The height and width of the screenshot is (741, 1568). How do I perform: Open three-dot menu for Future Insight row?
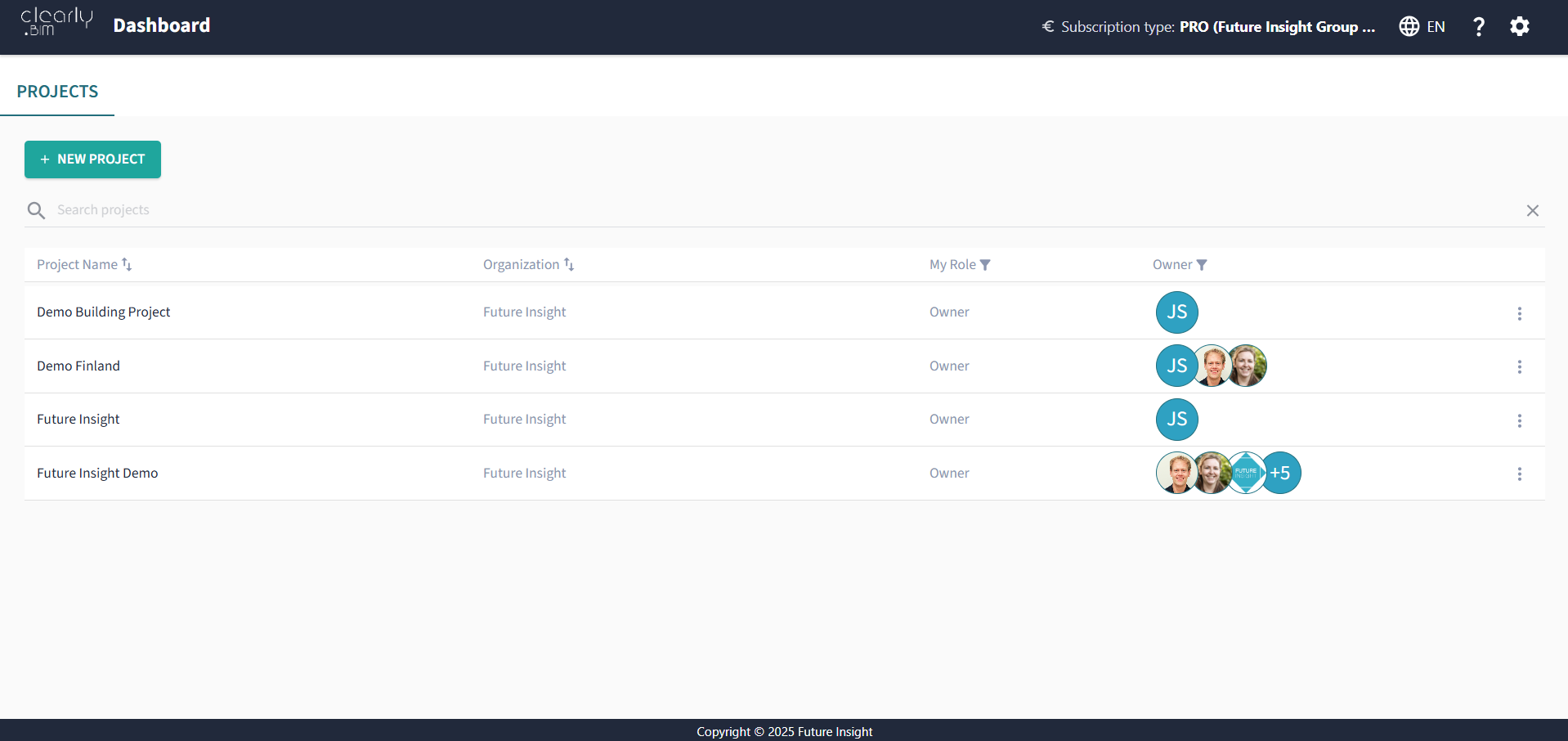pyautogui.click(x=1519, y=420)
